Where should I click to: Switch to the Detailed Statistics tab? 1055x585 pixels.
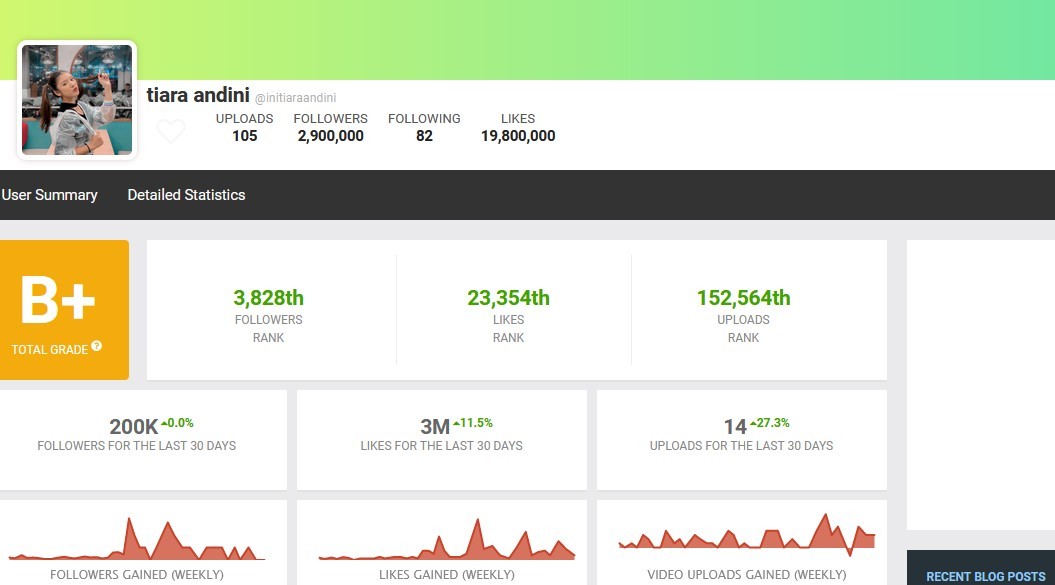[x=186, y=195]
